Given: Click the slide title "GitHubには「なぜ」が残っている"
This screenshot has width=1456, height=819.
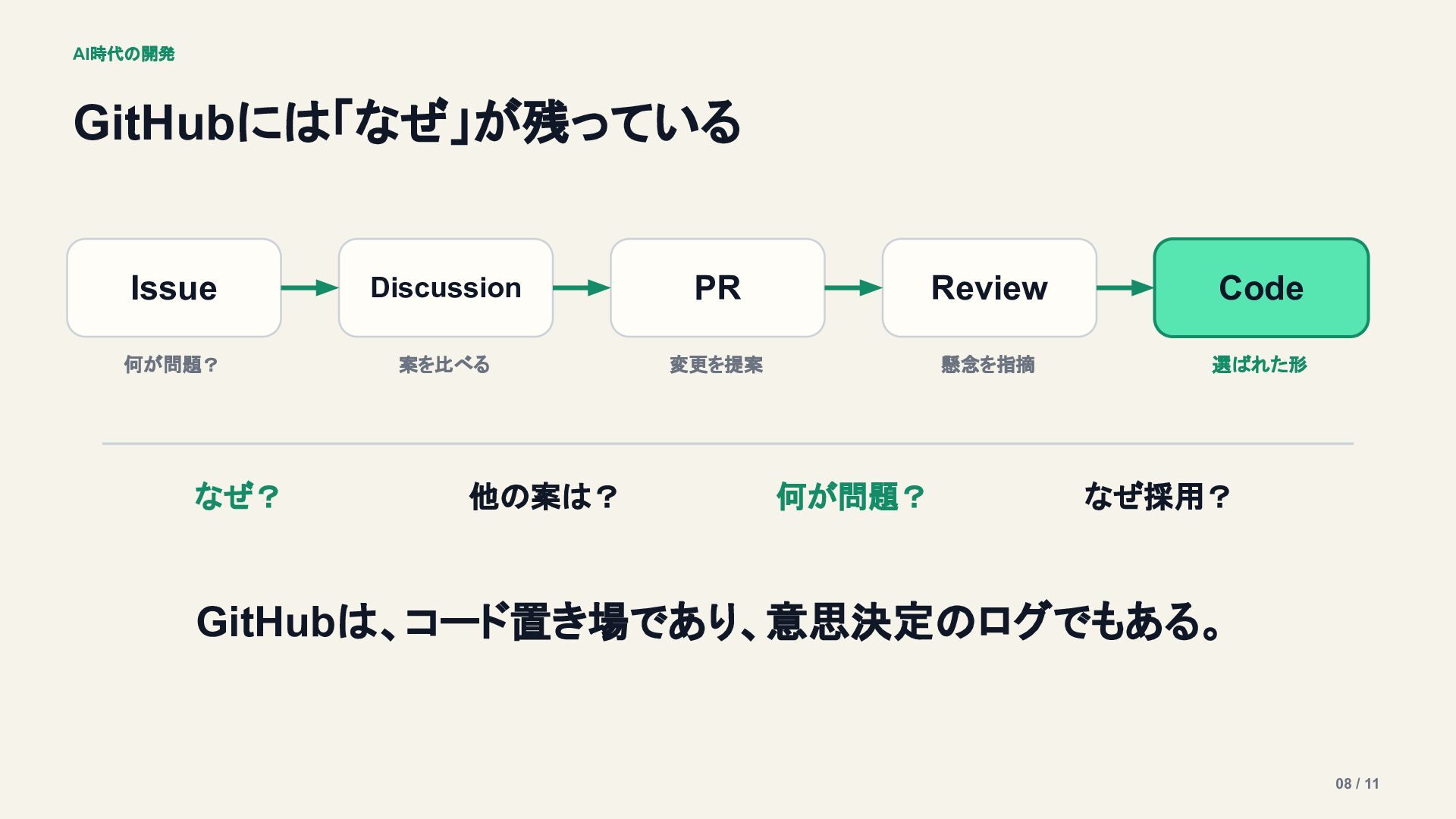Looking at the screenshot, I should 407,122.
